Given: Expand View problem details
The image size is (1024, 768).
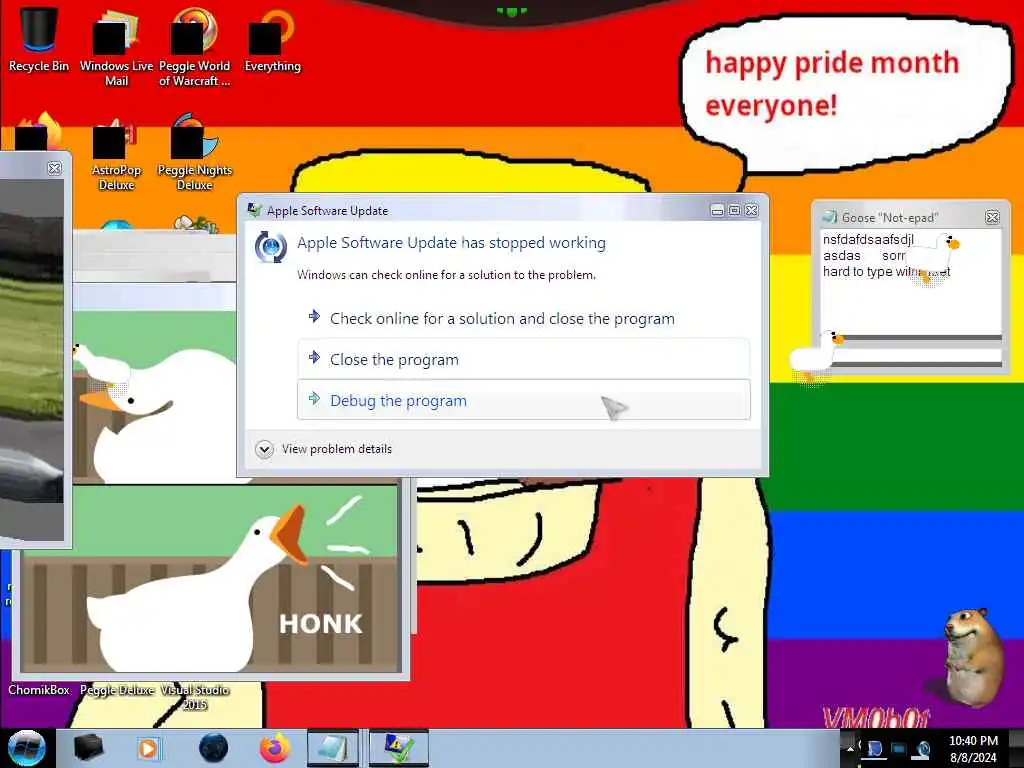Looking at the screenshot, I should tap(324, 449).
